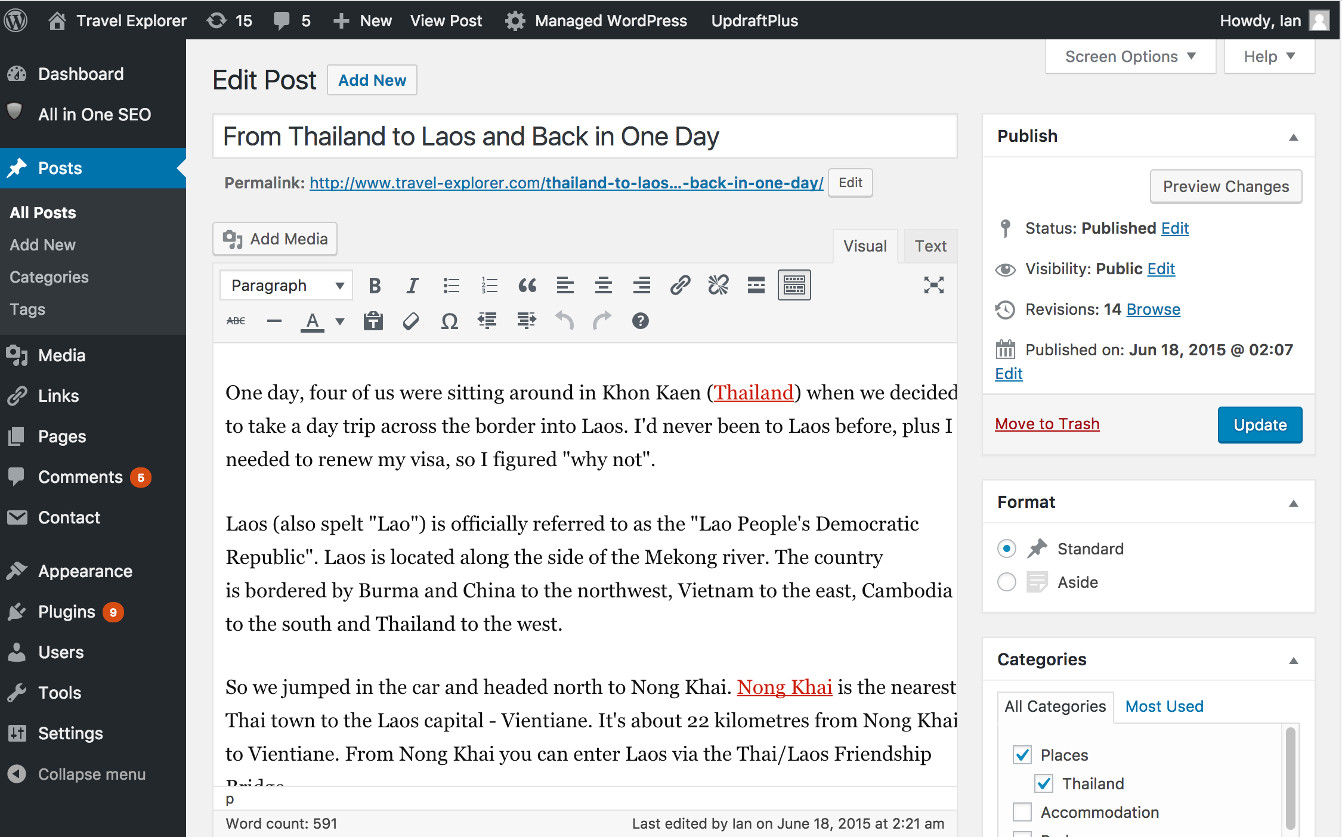Open the Appearance menu

(93, 571)
